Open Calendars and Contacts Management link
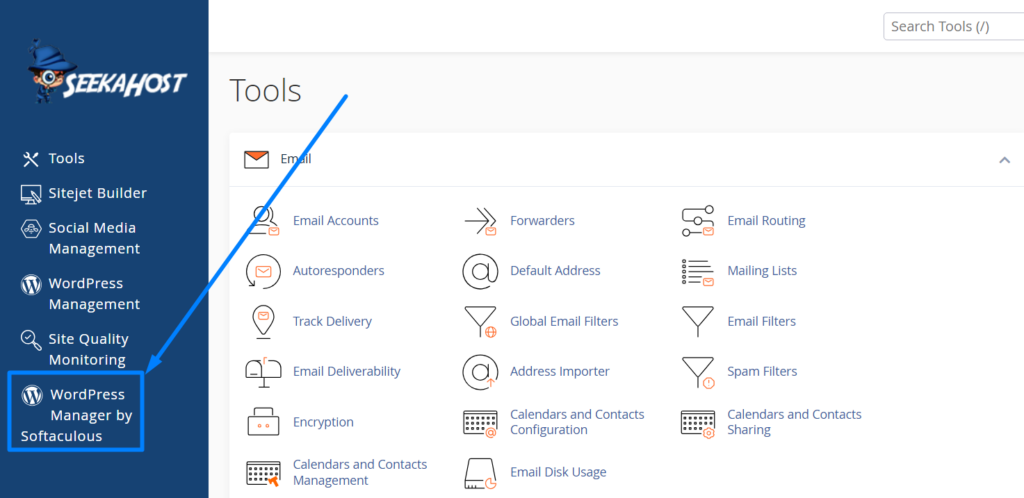Image resolution: width=1024 pixels, height=498 pixels. click(x=360, y=473)
